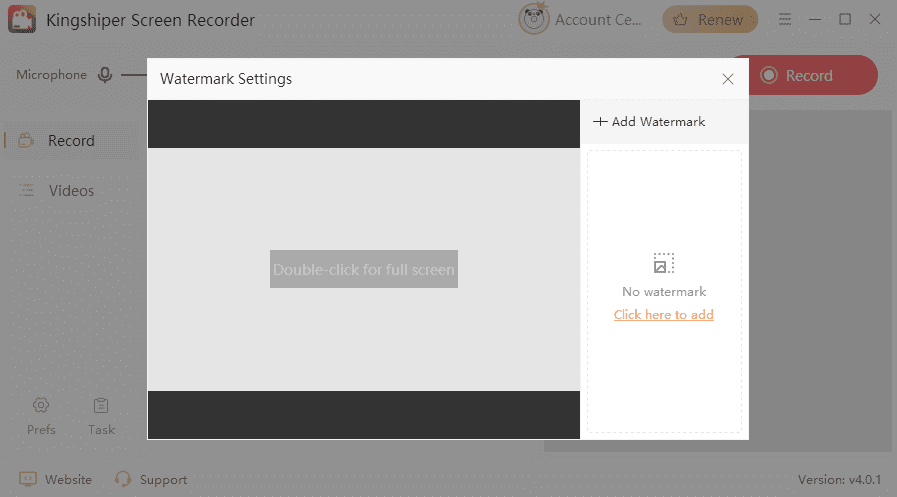The height and width of the screenshot is (497, 897).
Task: Start recording with the red Record button
Action: tap(812, 75)
